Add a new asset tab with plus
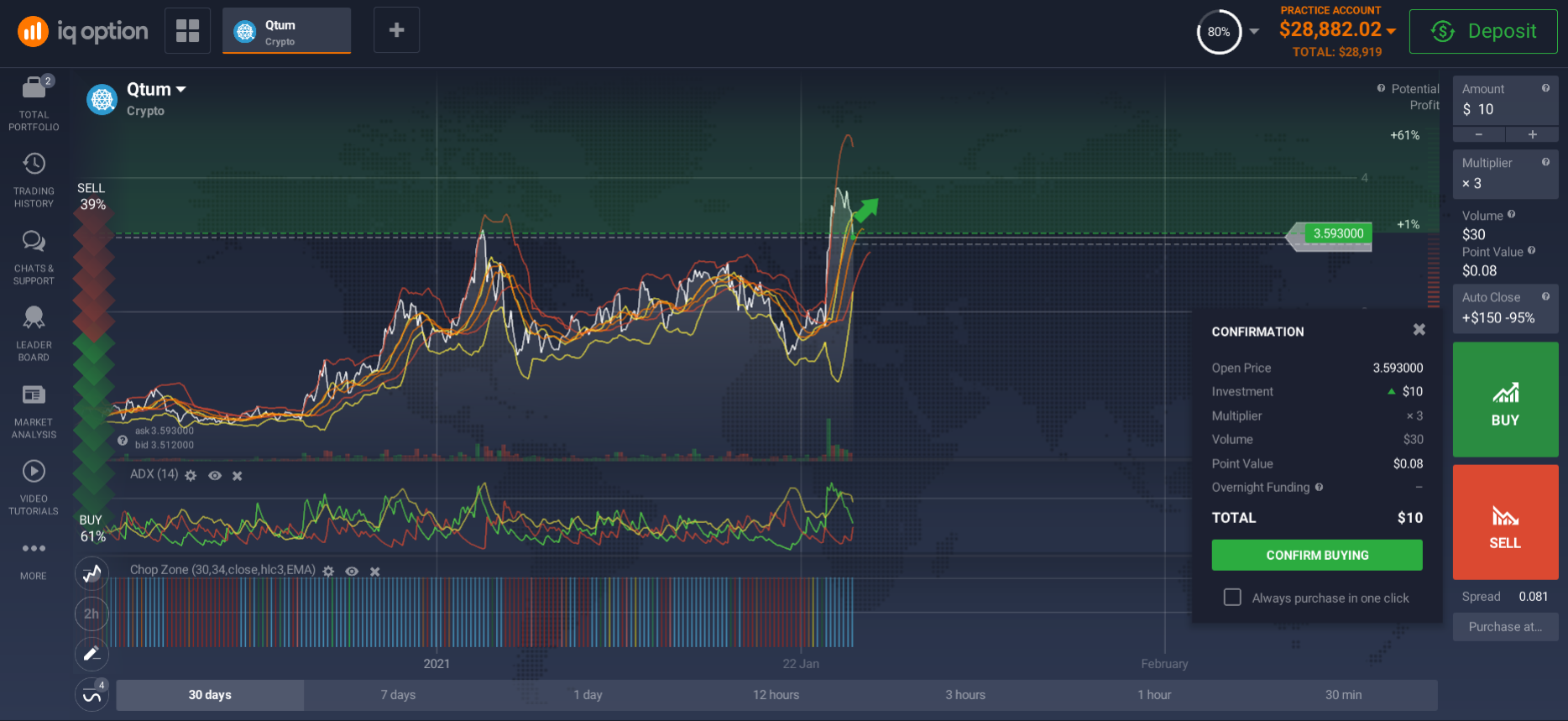This screenshot has height=721, width=1568. coord(396,30)
